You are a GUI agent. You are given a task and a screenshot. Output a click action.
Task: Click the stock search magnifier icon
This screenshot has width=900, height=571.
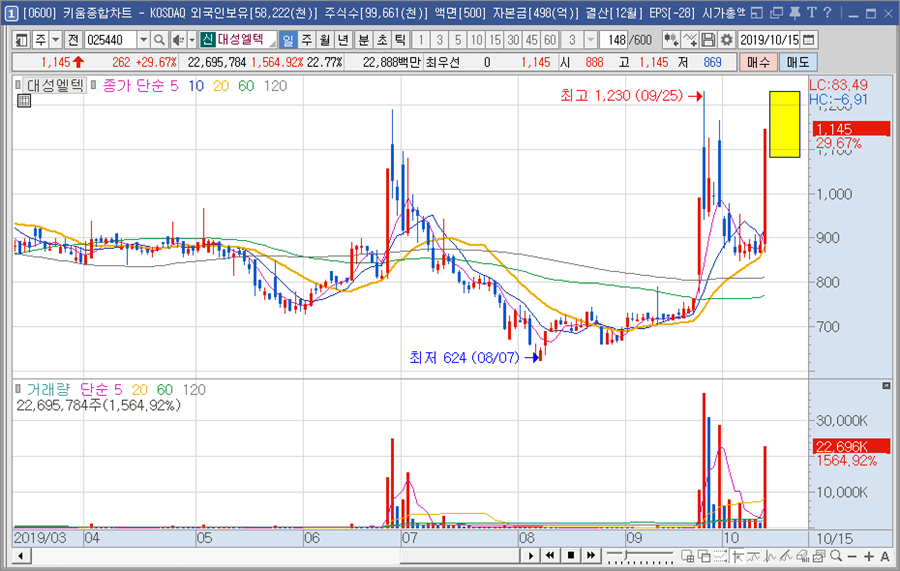pyautogui.click(x=160, y=40)
